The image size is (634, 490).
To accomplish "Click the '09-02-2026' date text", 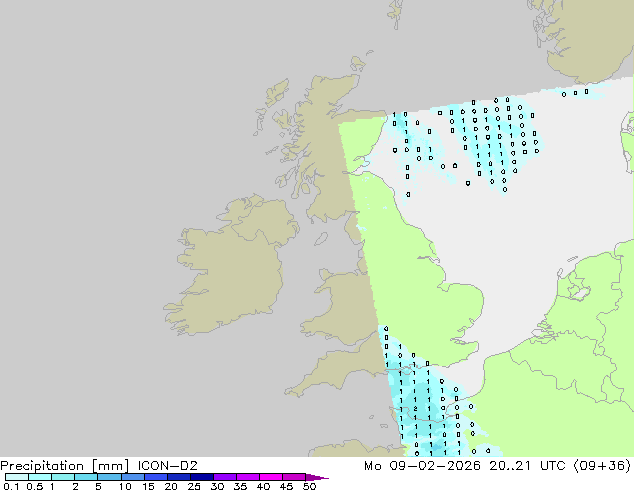I will [435, 466].
